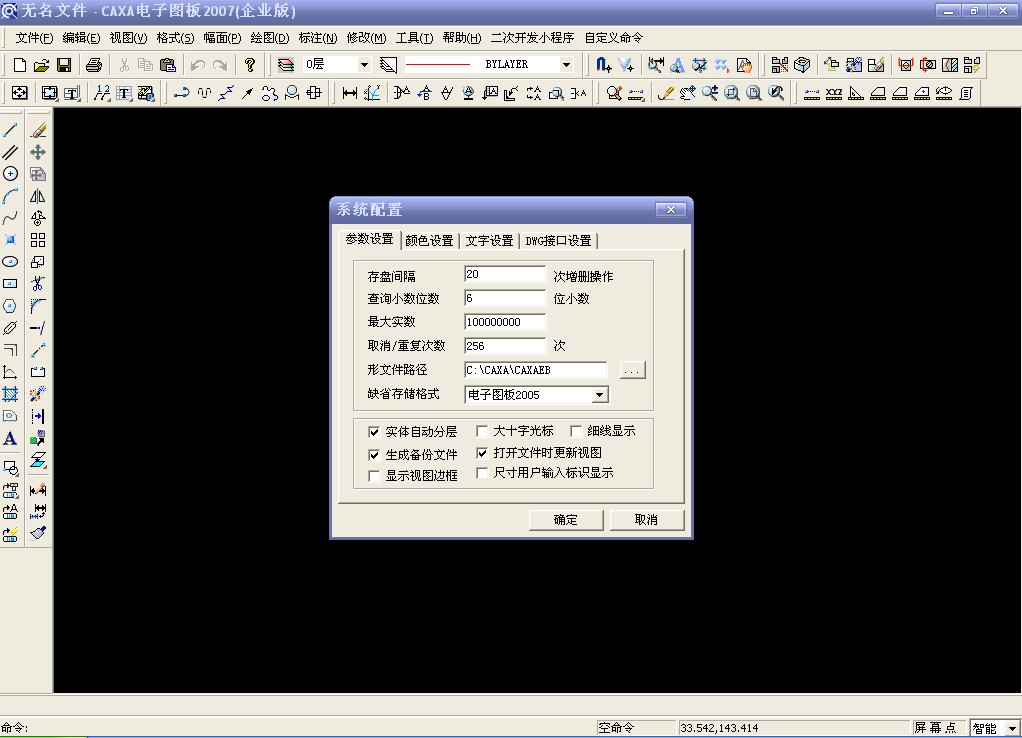Open layer control with the stacked layers icon
Image resolution: width=1022 pixels, height=738 pixels.
pos(285,65)
